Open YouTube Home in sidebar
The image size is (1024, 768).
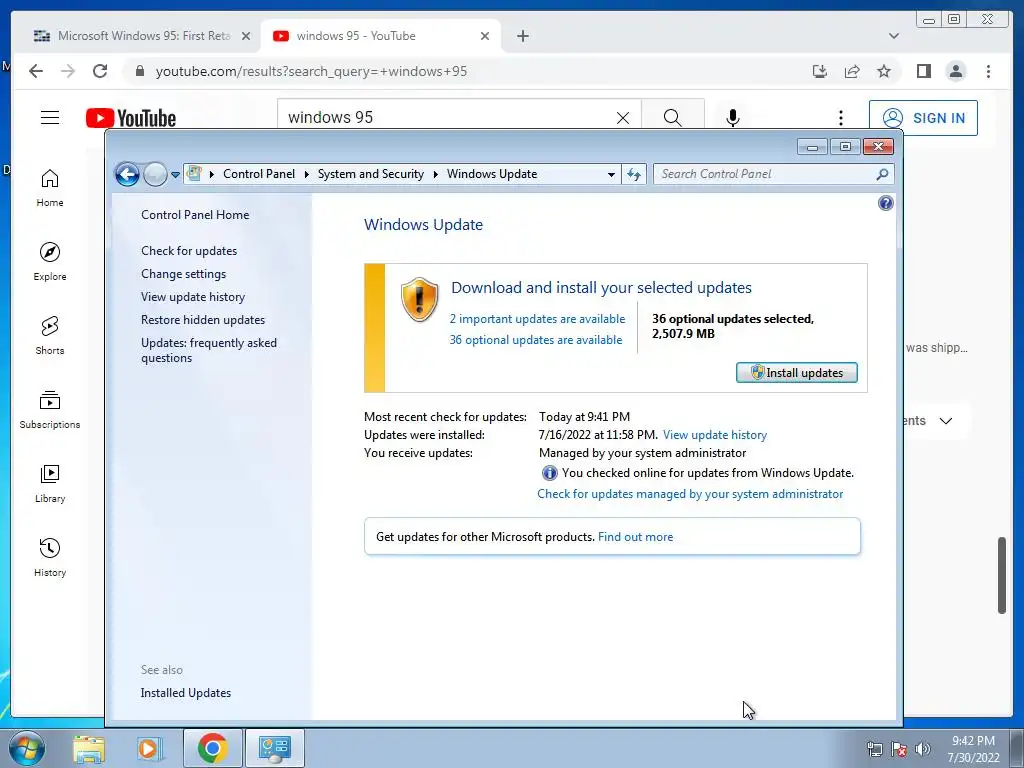50,188
